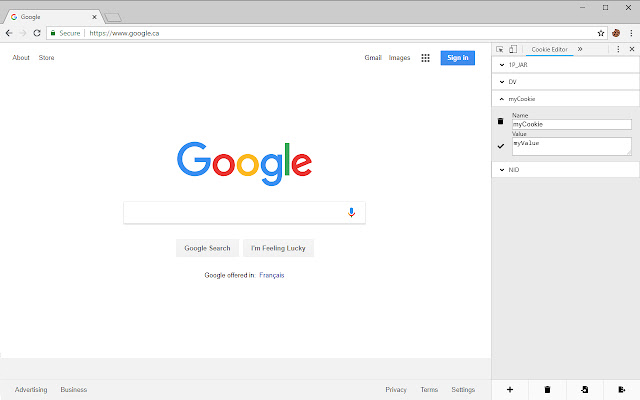Open the Terms footer link
This screenshot has height=400, width=640.
tap(429, 390)
